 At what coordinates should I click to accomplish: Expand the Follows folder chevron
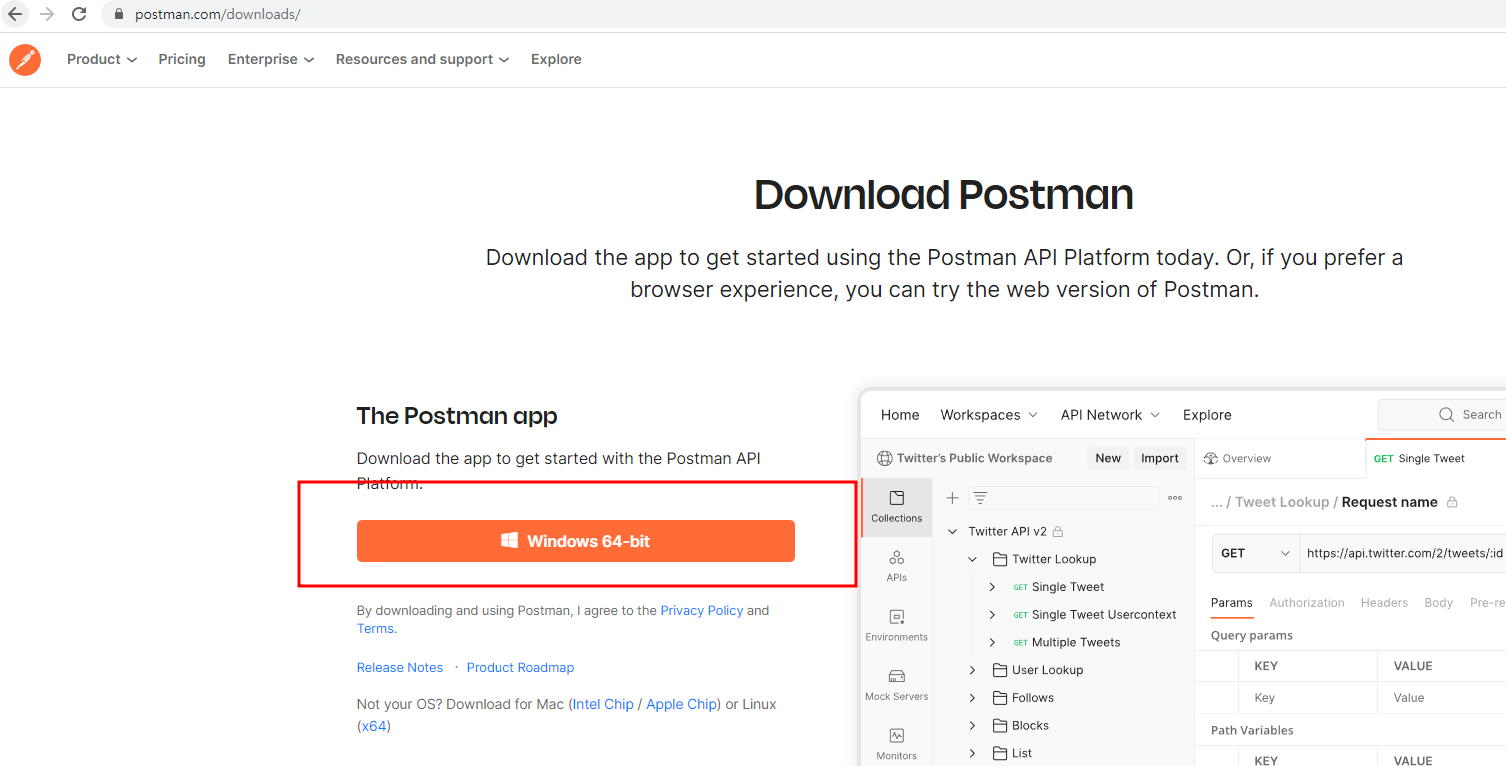pos(972,698)
